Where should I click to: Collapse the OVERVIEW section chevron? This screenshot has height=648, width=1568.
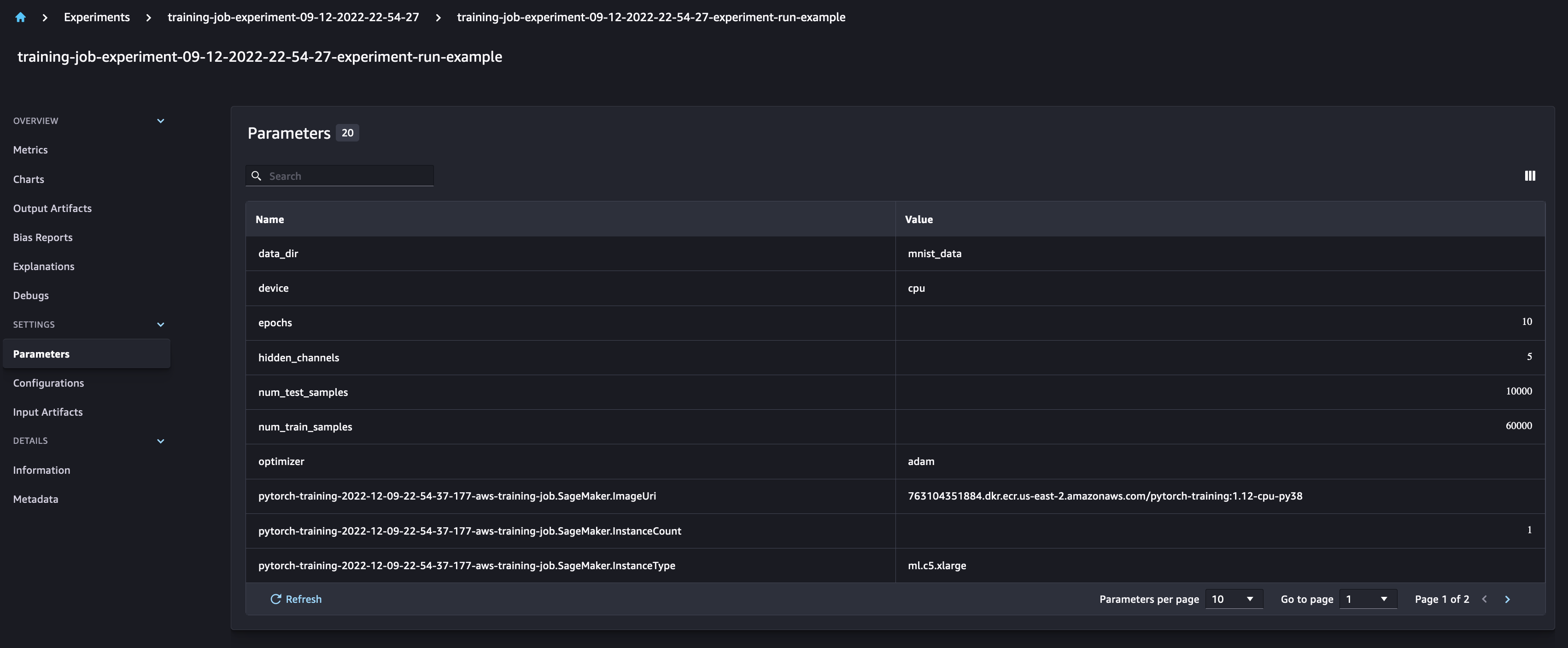click(x=161, y=121)
